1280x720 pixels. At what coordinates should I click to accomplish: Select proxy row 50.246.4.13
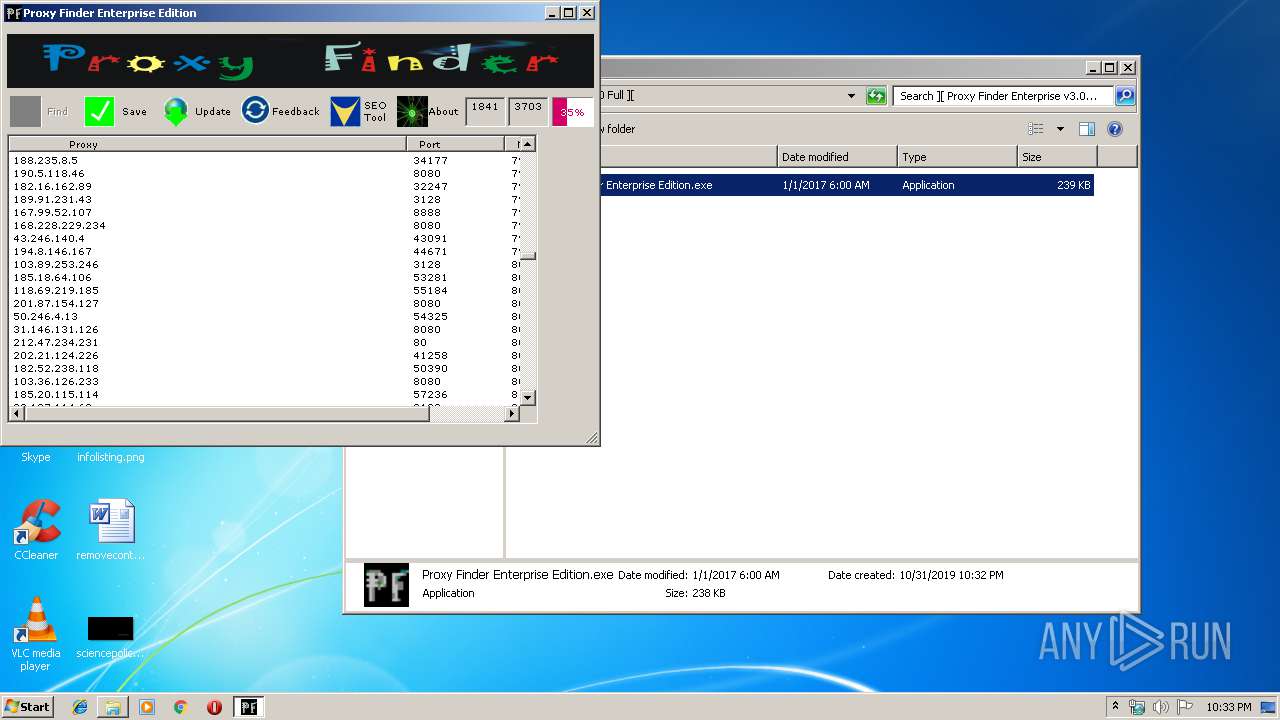pos(264,316)
